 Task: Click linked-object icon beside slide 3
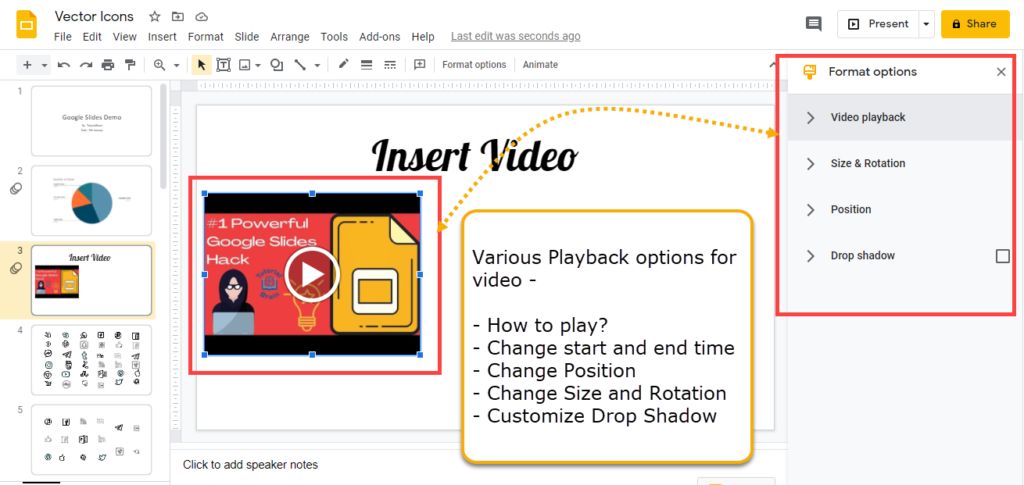16,268
